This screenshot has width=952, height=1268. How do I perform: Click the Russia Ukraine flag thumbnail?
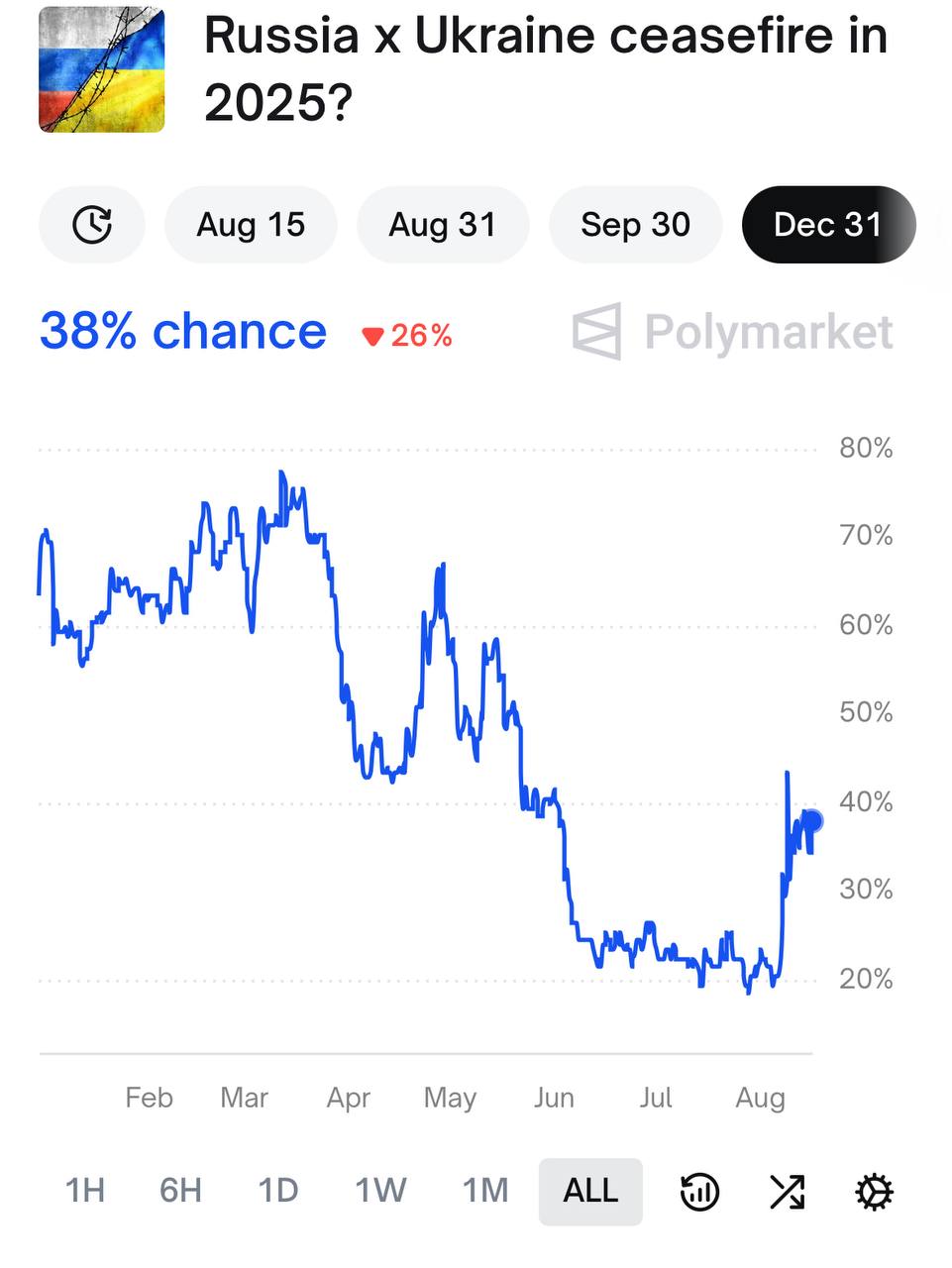click(101, 69)
